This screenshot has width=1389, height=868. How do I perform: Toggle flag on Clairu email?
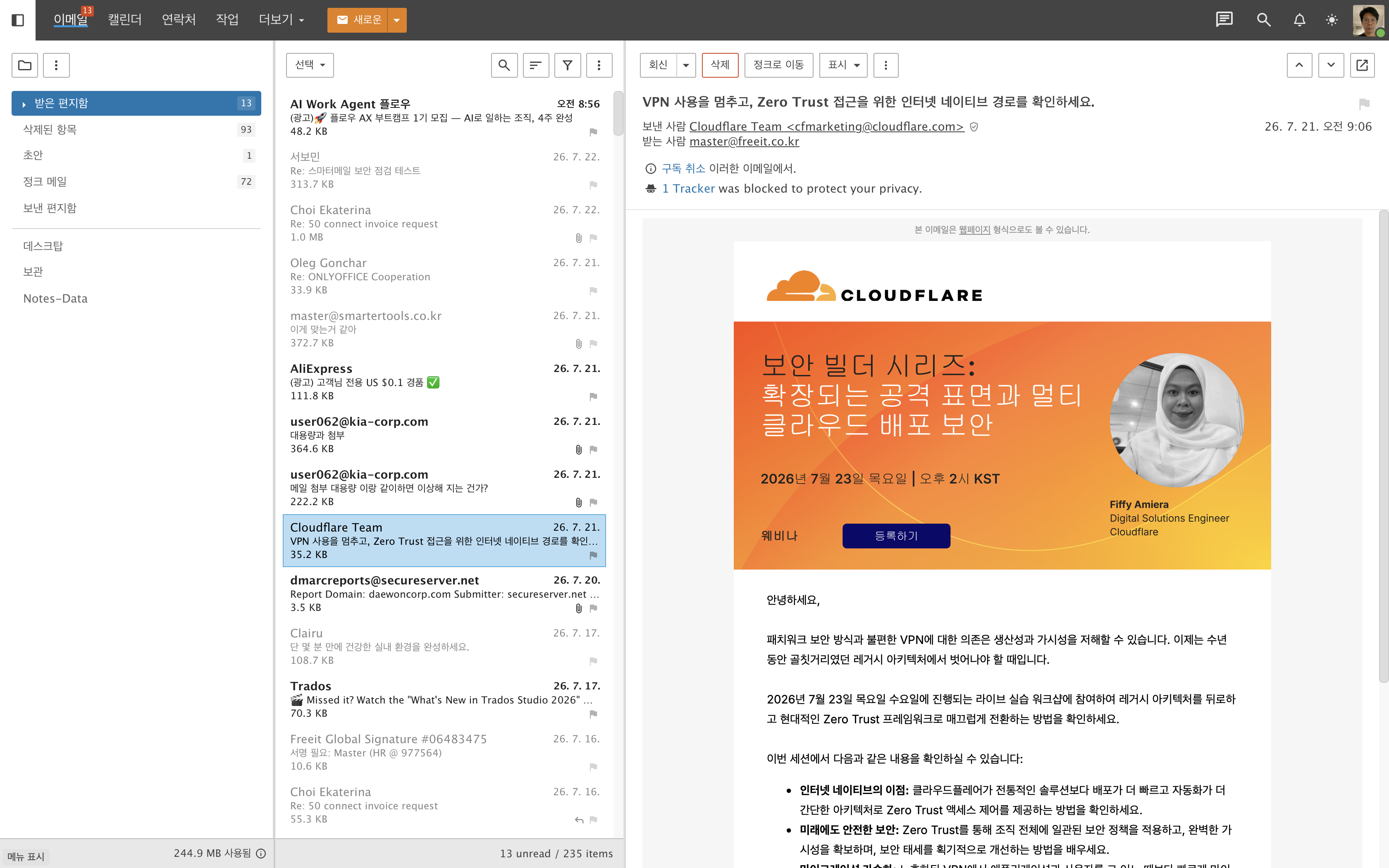(594, 661)
